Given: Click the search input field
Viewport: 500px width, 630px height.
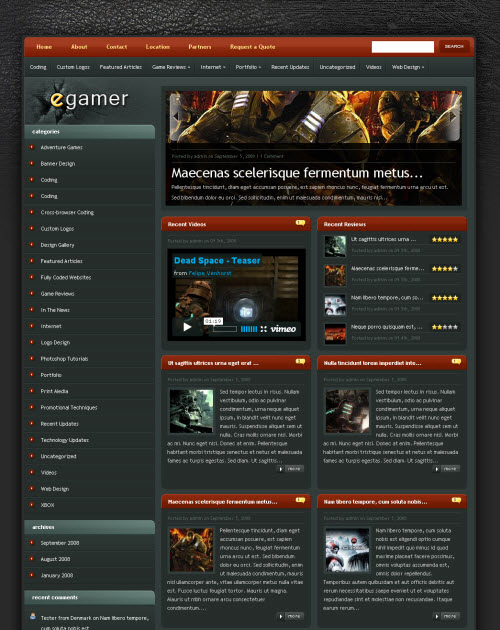Looking at the screenshot, I should (x=403, y=47).
